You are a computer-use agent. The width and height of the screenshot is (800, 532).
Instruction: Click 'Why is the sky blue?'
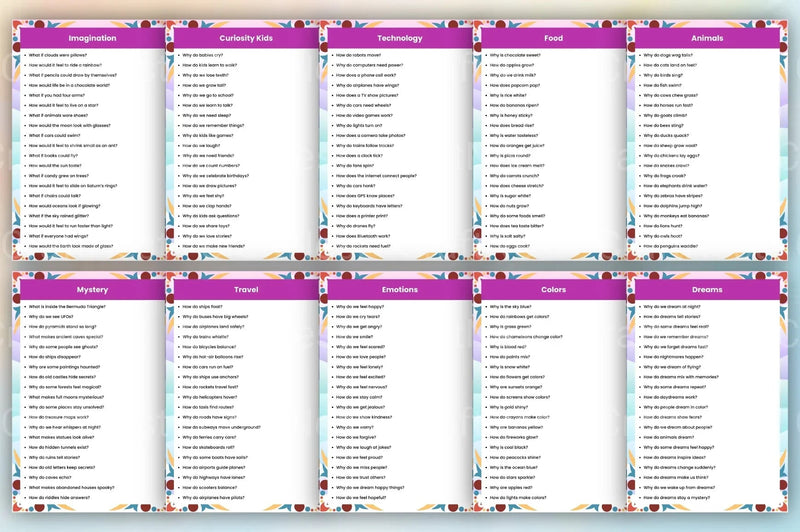click(510, 307)
